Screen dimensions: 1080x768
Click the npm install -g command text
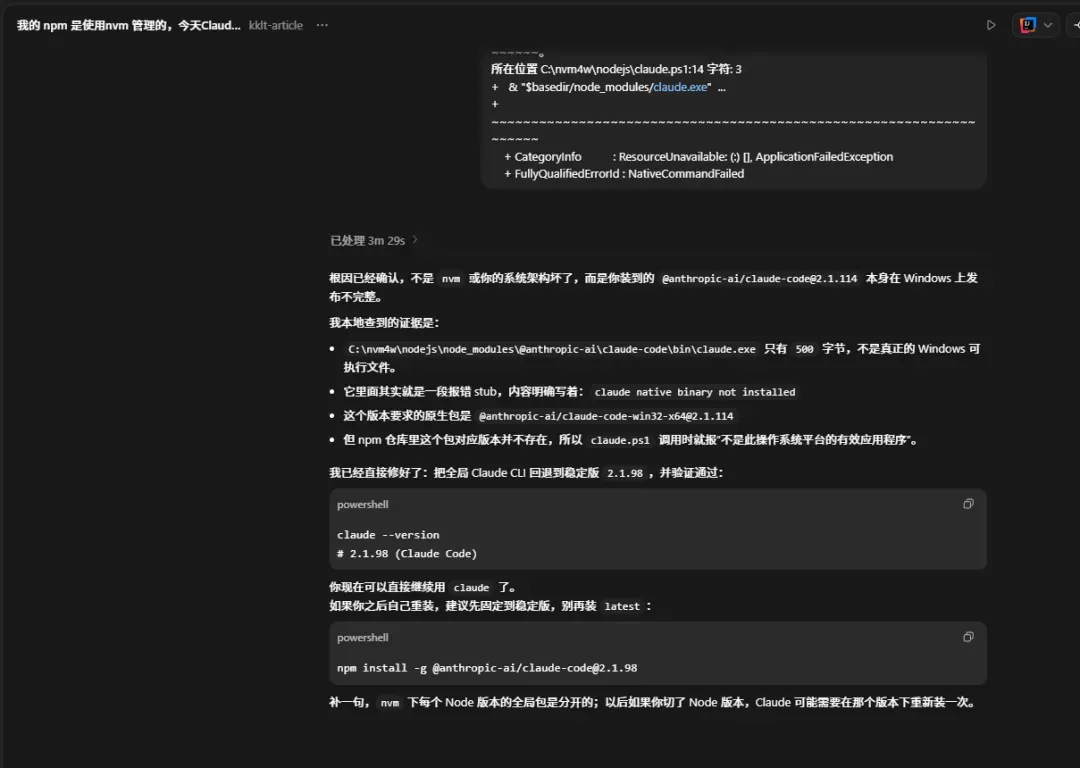click(x=487, y=667)
